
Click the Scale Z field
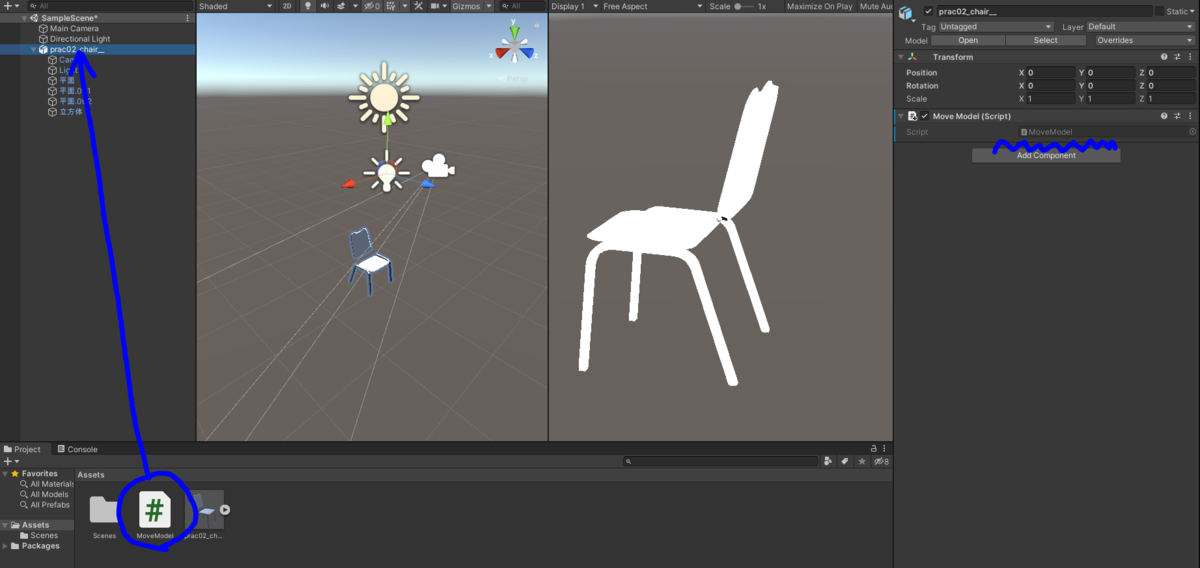[x=1170, y=99]
